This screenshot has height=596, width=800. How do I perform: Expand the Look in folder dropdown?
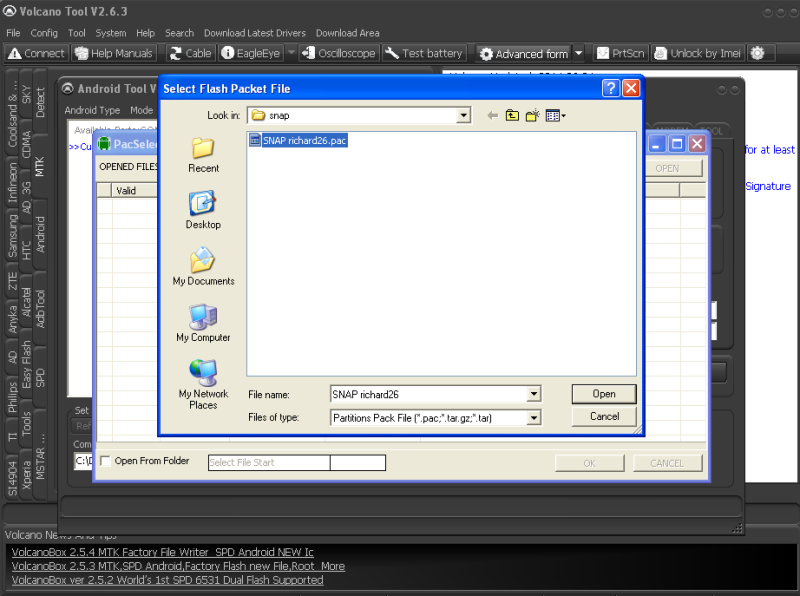(x=463, y=116)
